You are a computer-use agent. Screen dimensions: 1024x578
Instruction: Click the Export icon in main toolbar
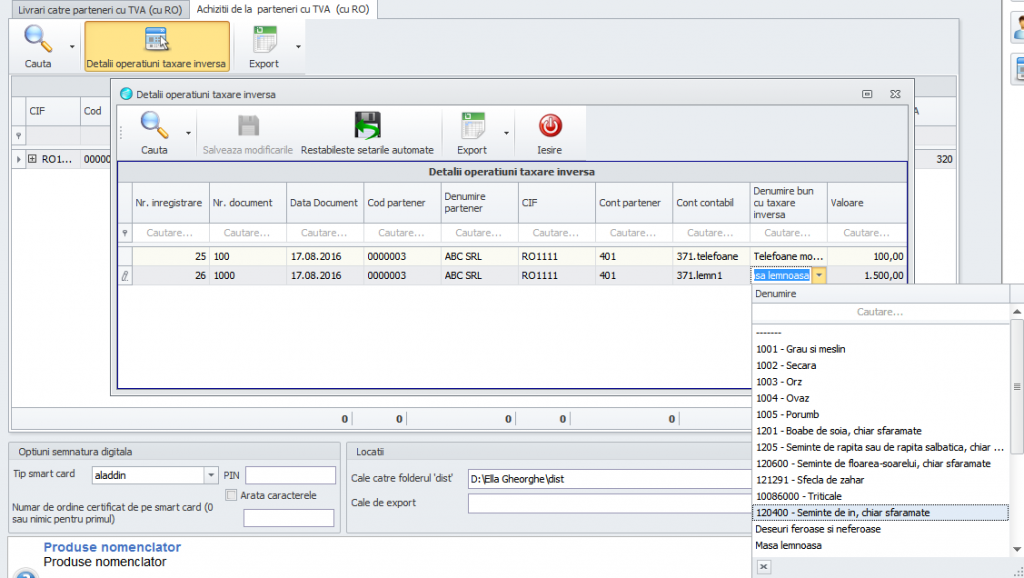point(264,39)
